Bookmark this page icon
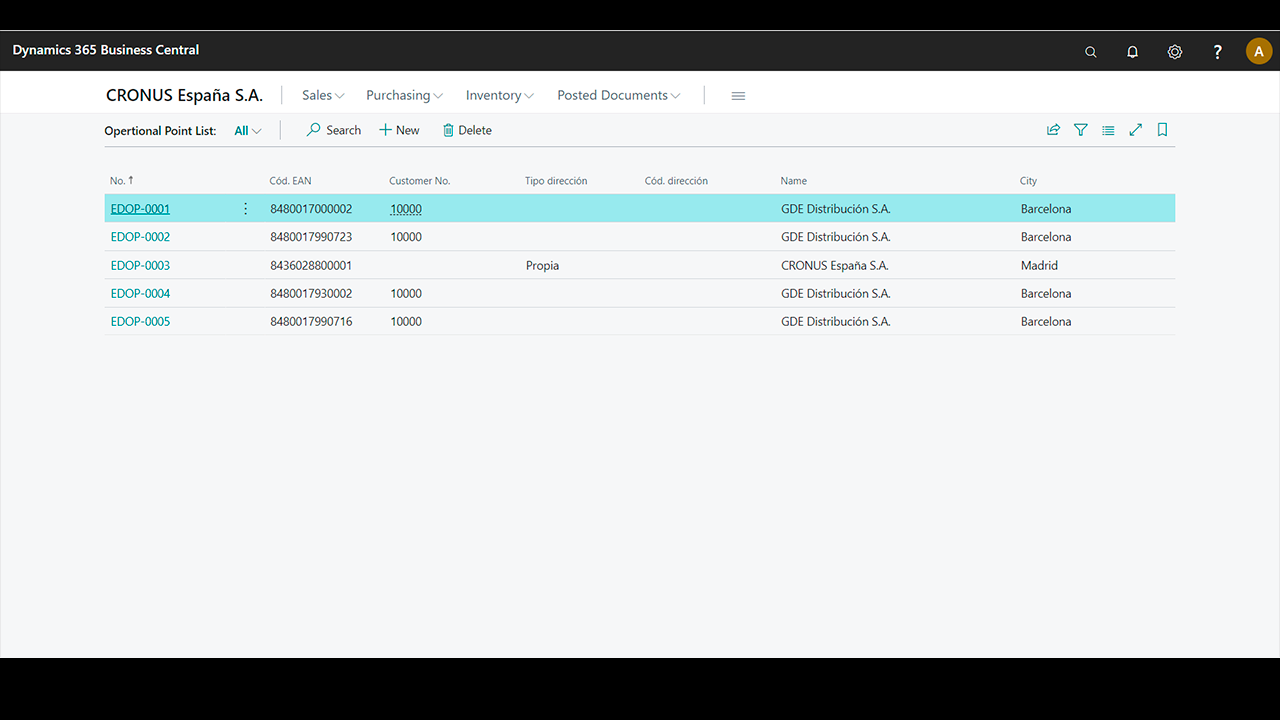This screenshot has width=1280, height=720. coord(1162,130)
